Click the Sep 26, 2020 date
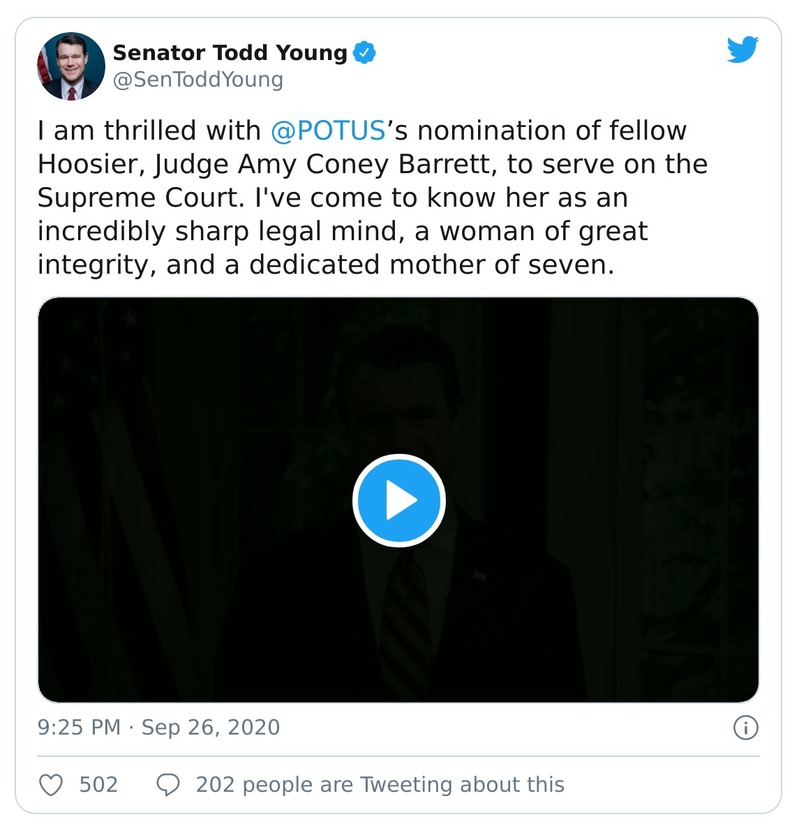Screen dimensions: 799x833 pos(210,727)
